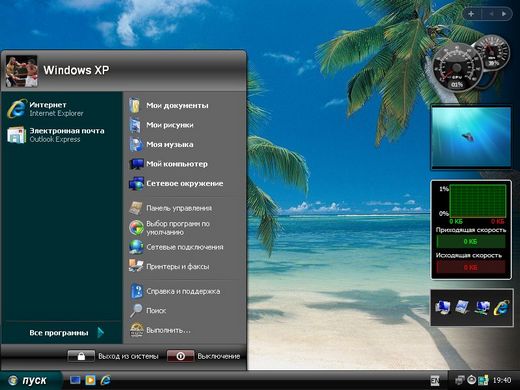Viewport: 520px width, 390px height.
Task: Click the Приходящая скорость green value bar
Action: point(471,242)
